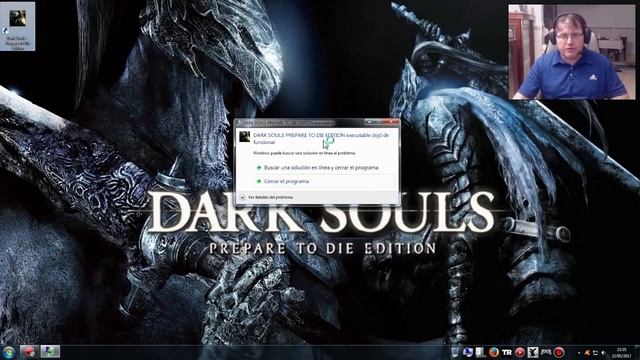
Task: Open the red recorder app taskbar button
Action: [x=29, y=352]
